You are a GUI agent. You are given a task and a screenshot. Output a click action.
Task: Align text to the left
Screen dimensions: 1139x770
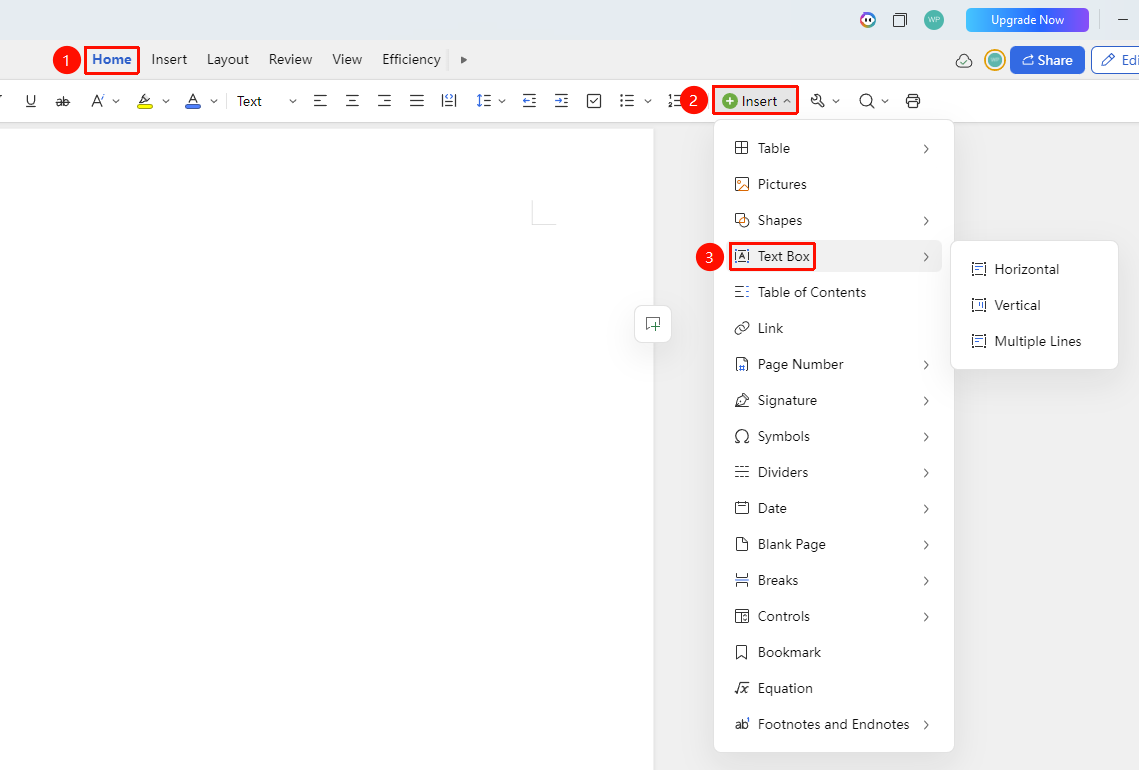pyautogui.click(x=320, y=101)
